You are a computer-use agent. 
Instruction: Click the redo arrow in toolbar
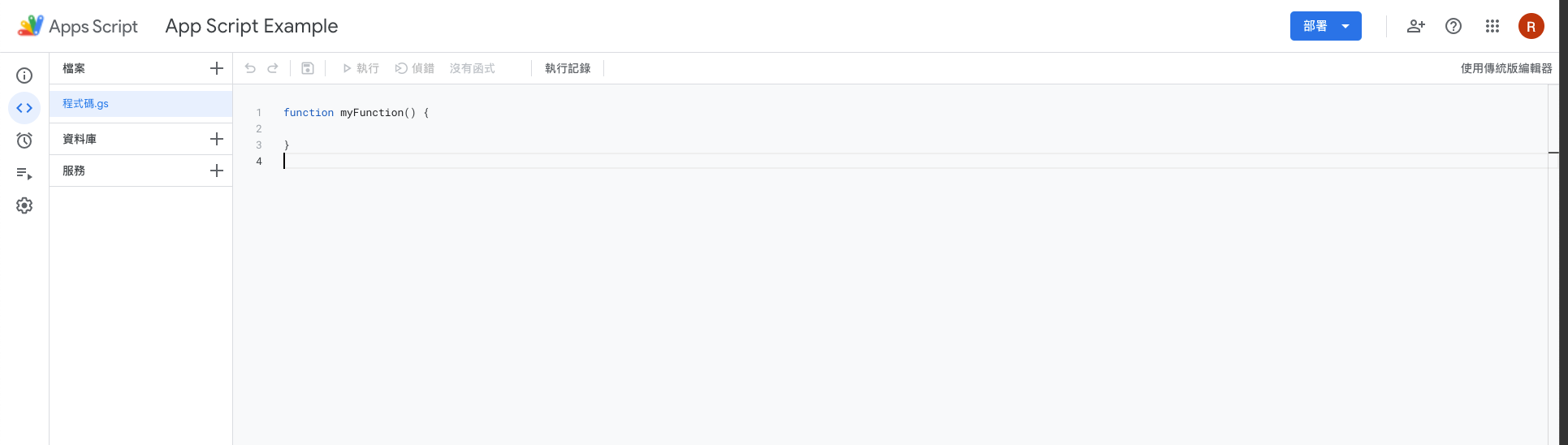273,68
